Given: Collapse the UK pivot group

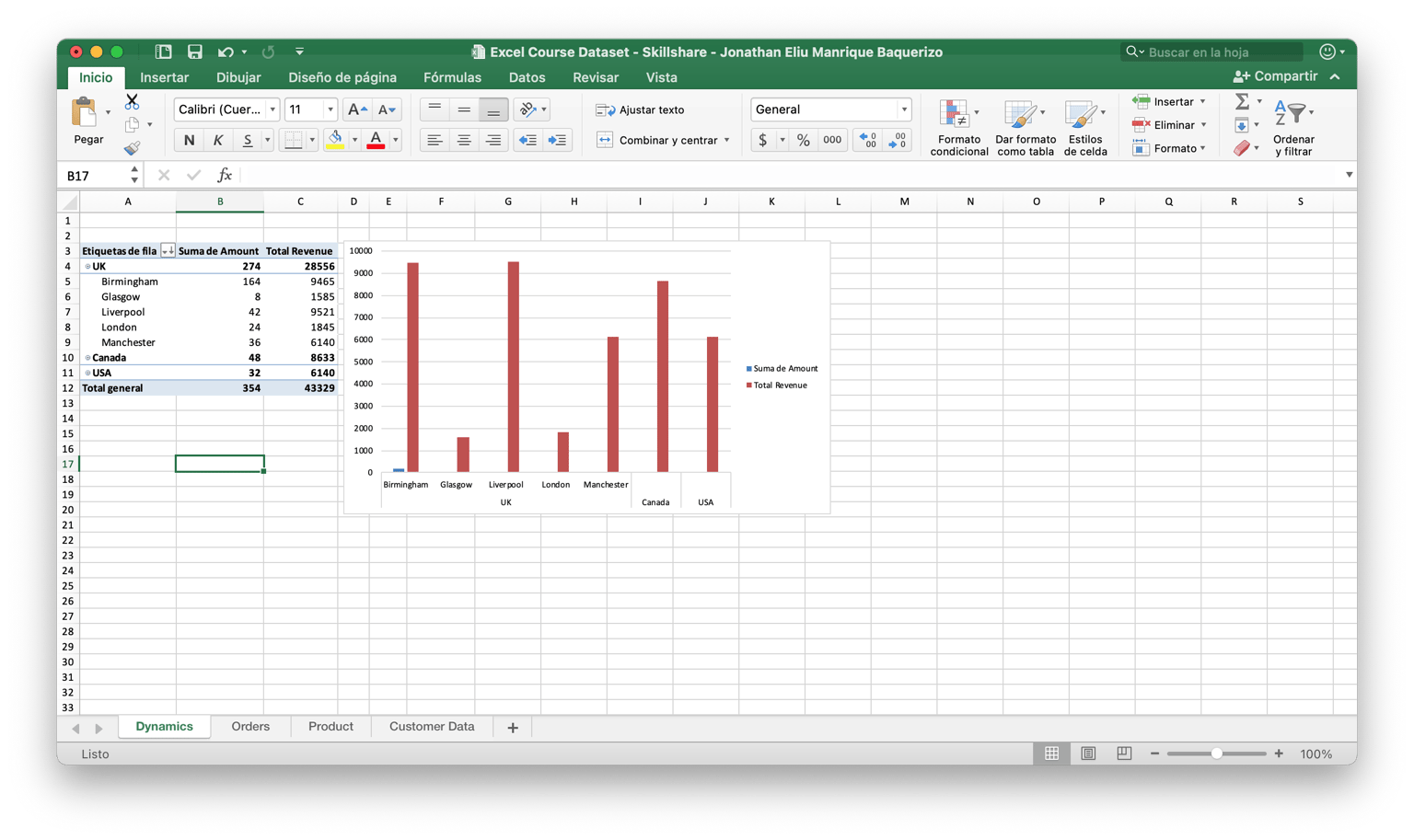Looking at the screenshot, I should coord(87,267).
